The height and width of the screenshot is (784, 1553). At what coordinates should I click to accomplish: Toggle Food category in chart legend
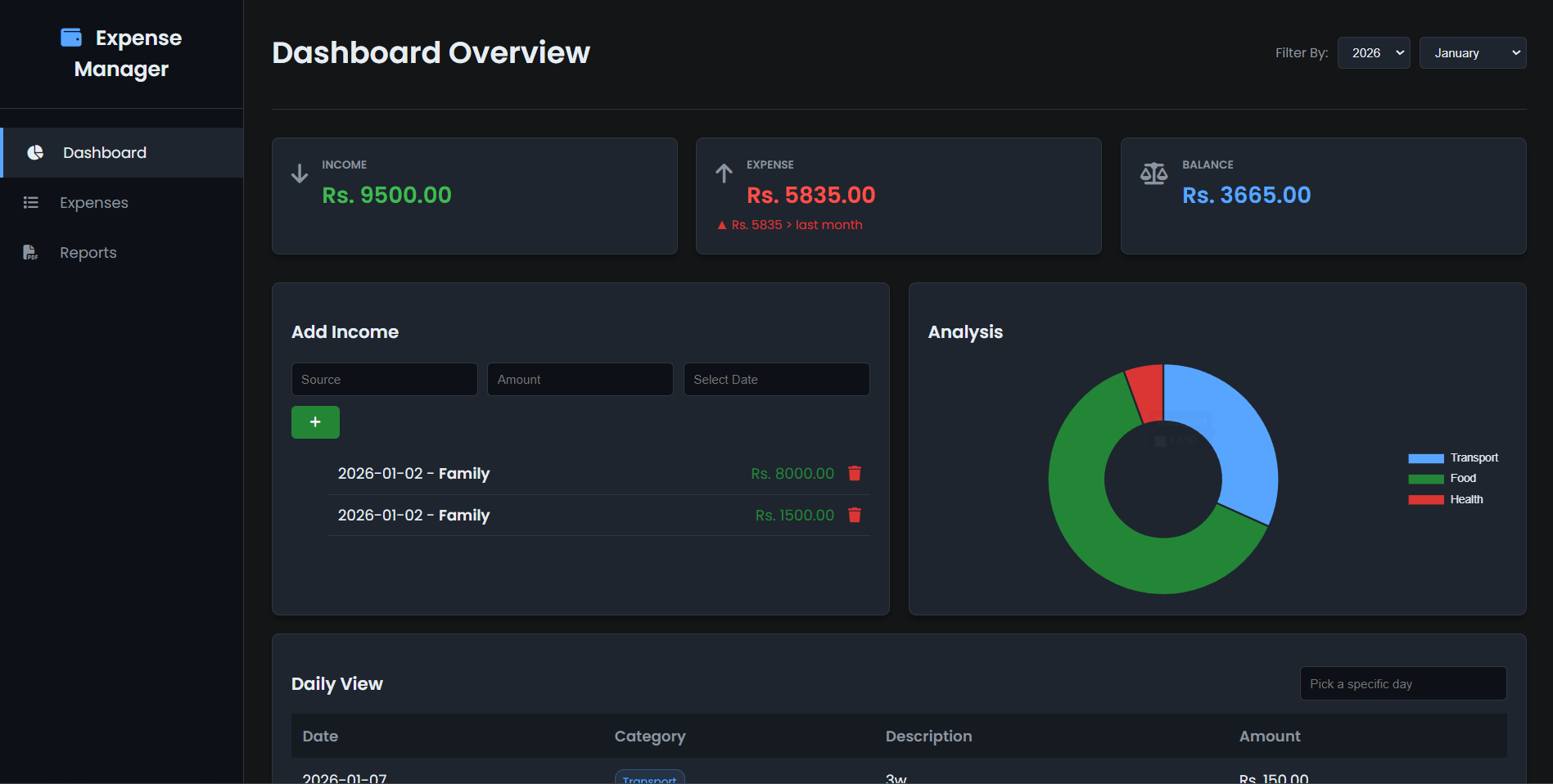pos(1442,479)
